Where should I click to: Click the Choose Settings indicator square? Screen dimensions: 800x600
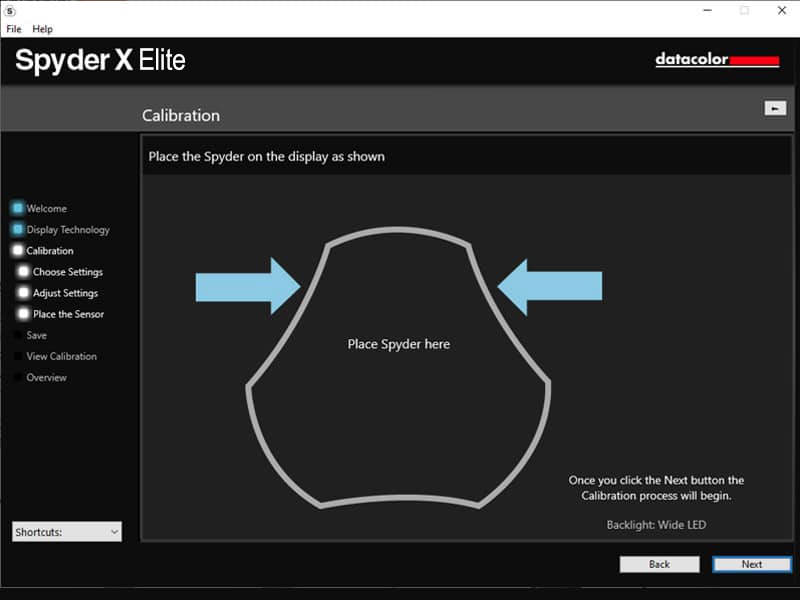tap(23, 271)
